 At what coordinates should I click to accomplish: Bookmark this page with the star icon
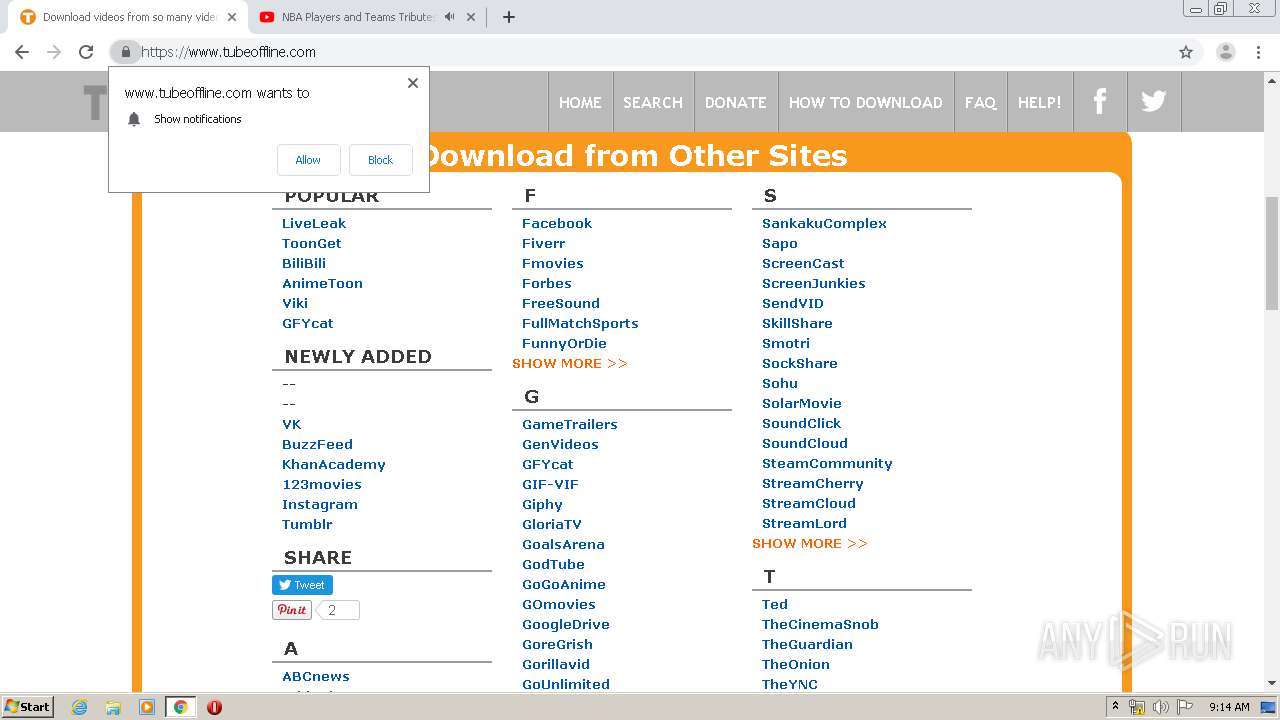(x=1186, y=52)
